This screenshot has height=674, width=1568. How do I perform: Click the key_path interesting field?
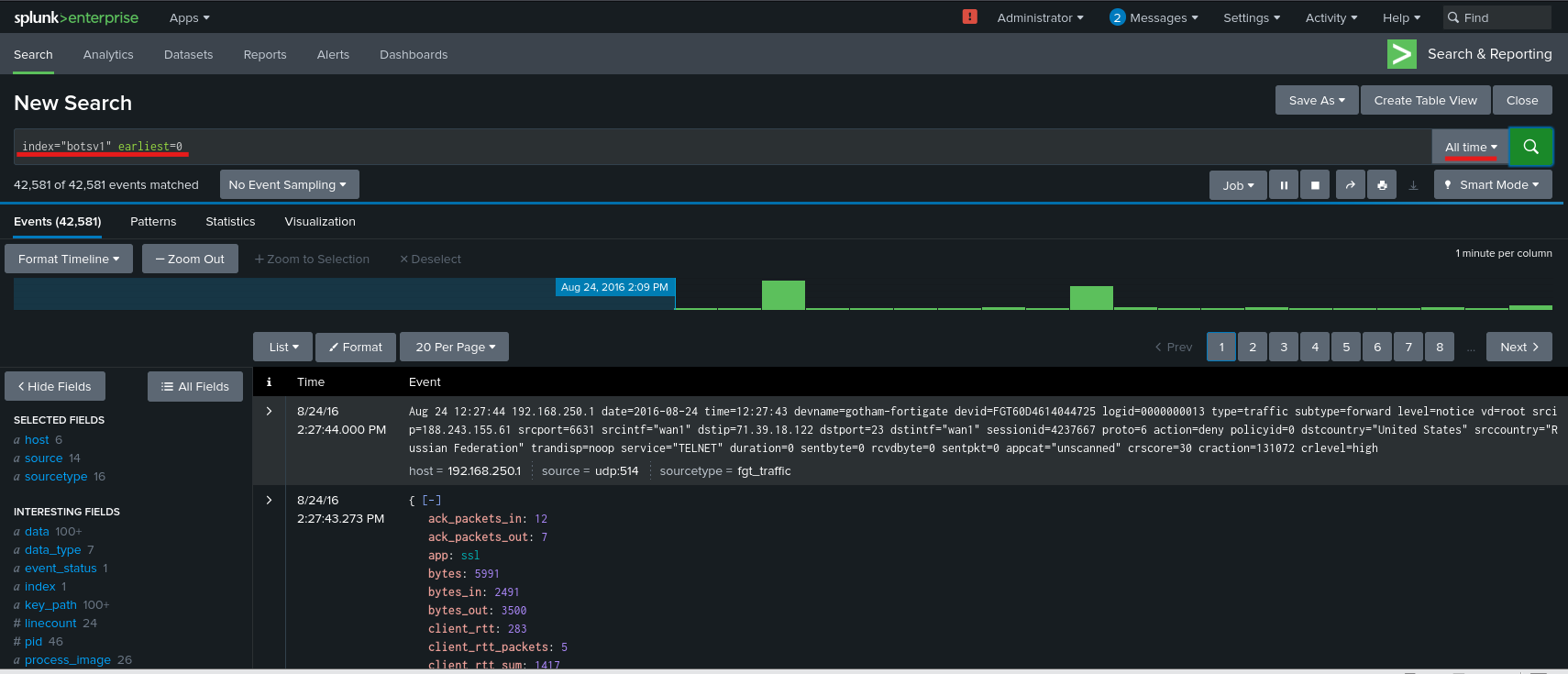tap(50, 604)
